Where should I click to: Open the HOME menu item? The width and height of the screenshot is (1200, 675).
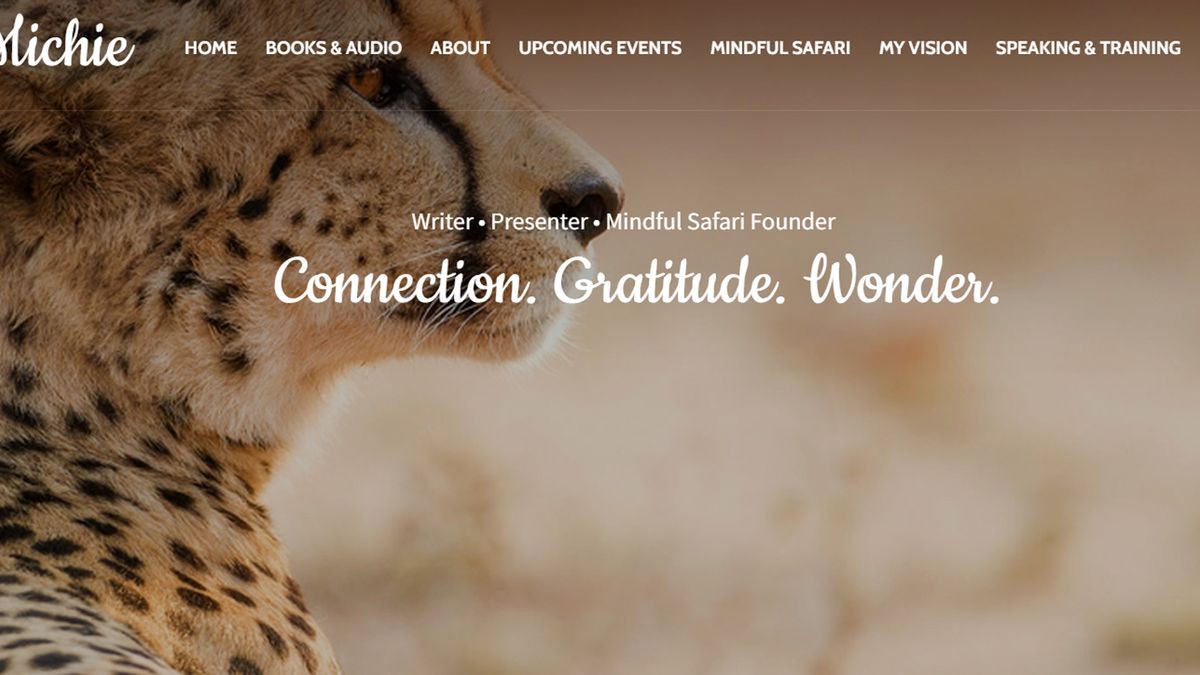(x=210, y=47)
